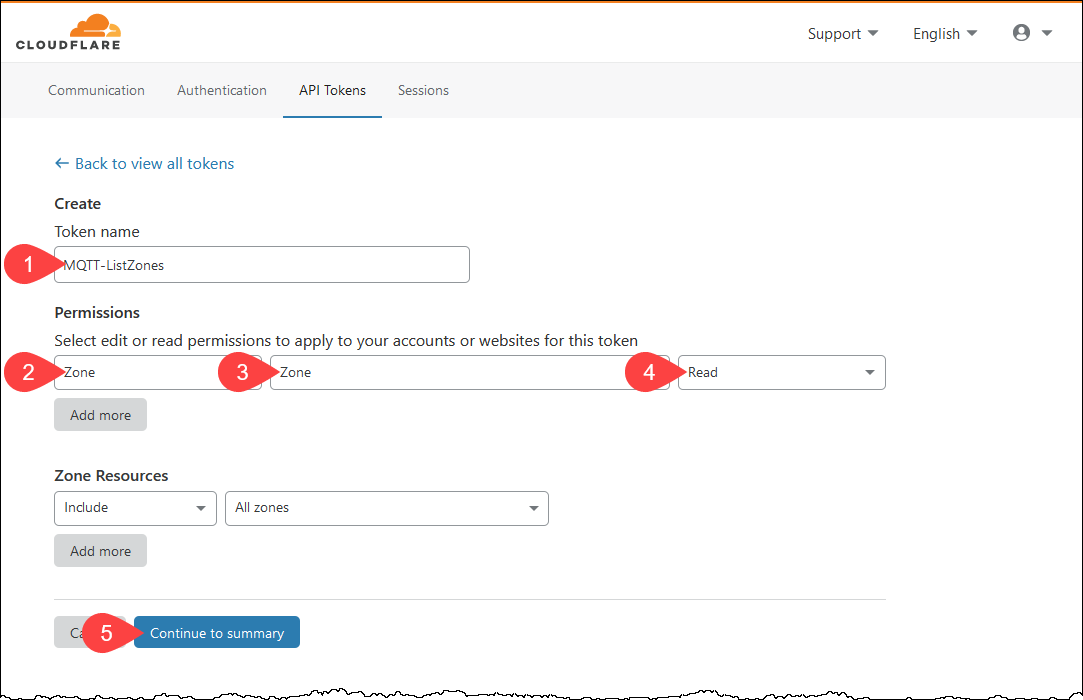Click Add more under Permissions

100,415
